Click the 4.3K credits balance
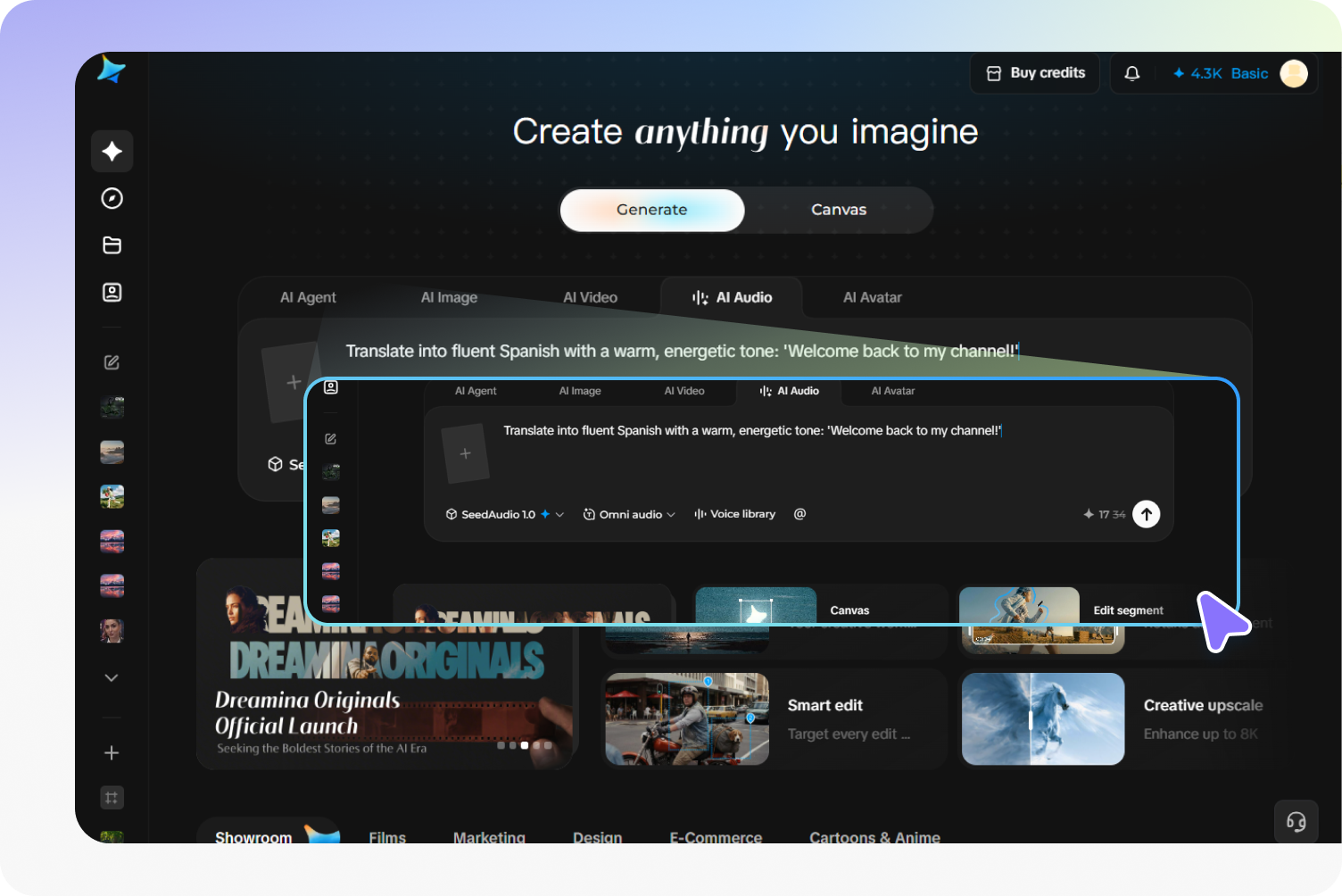 coord(1197,73)
